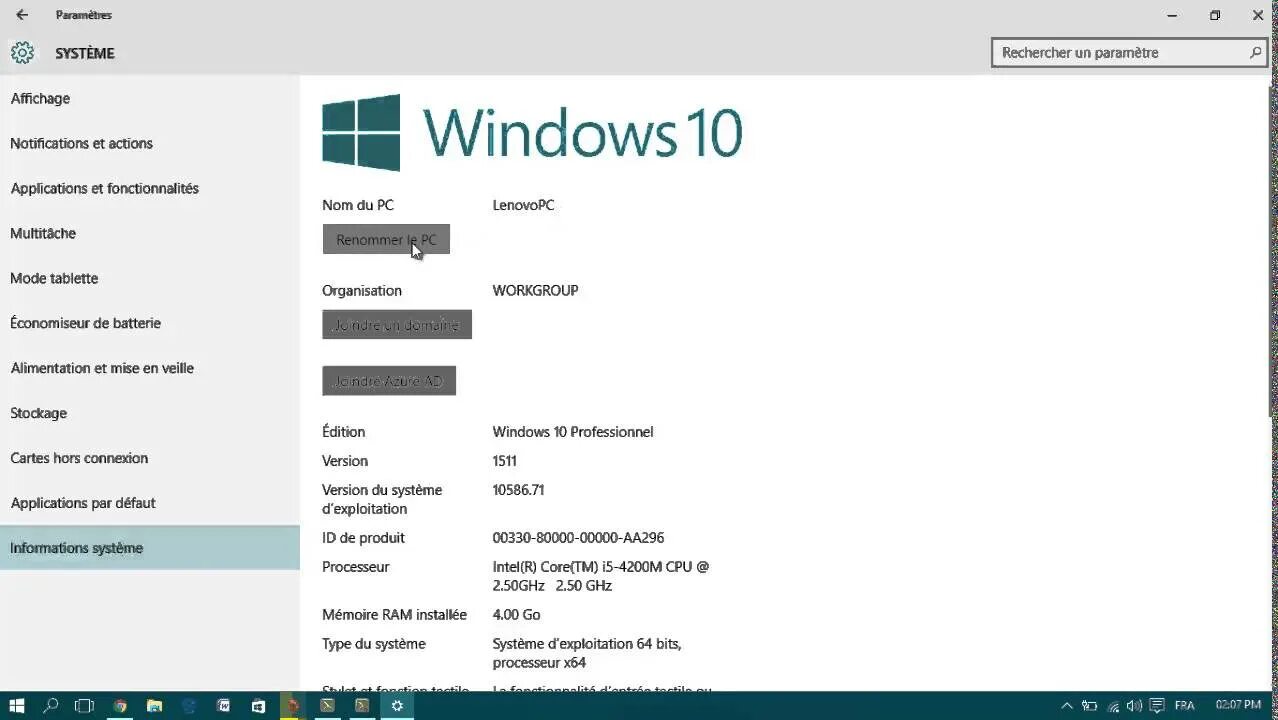Click the volume speaker tray icon
Screen dimensions: 1278x720
tap(1134, 705)
